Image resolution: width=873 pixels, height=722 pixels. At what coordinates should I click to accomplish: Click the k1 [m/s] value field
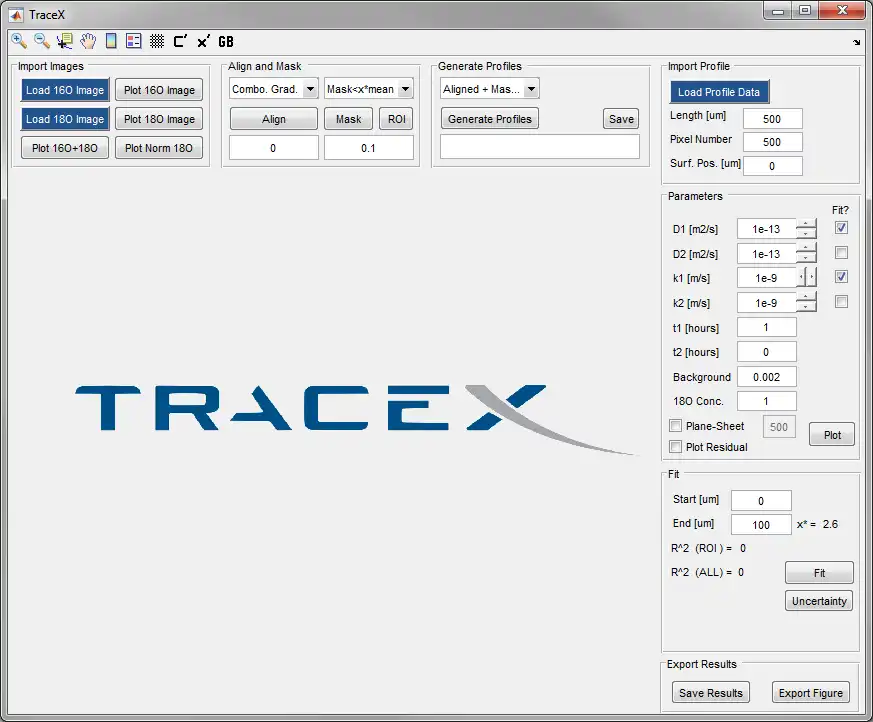[767, 278]
